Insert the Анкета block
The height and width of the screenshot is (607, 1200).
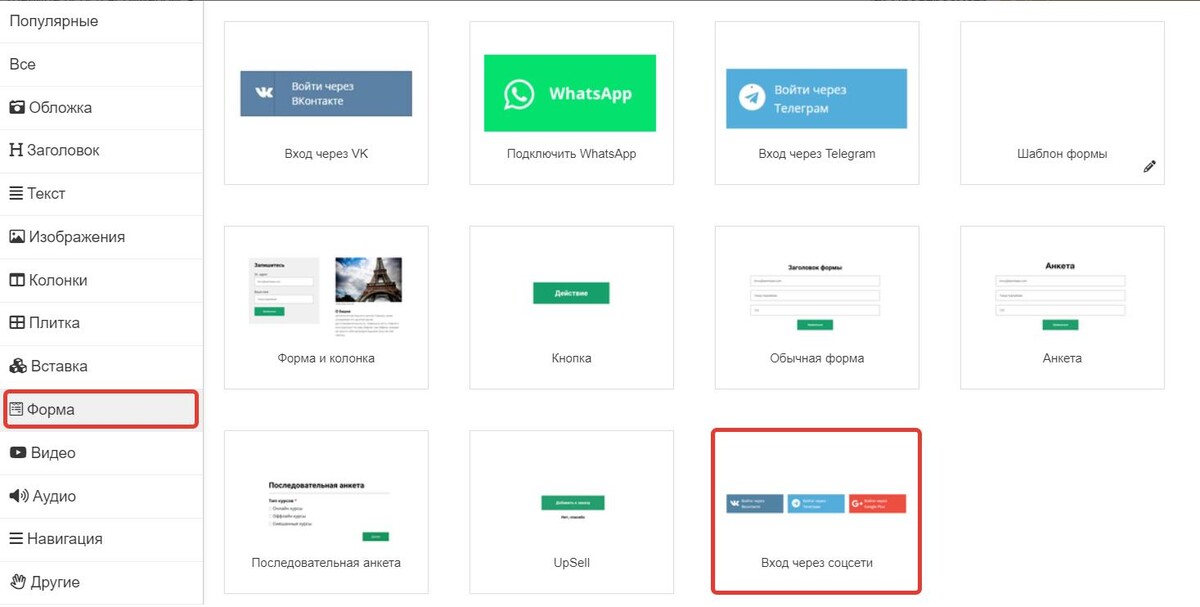(x=1062, y=307)
